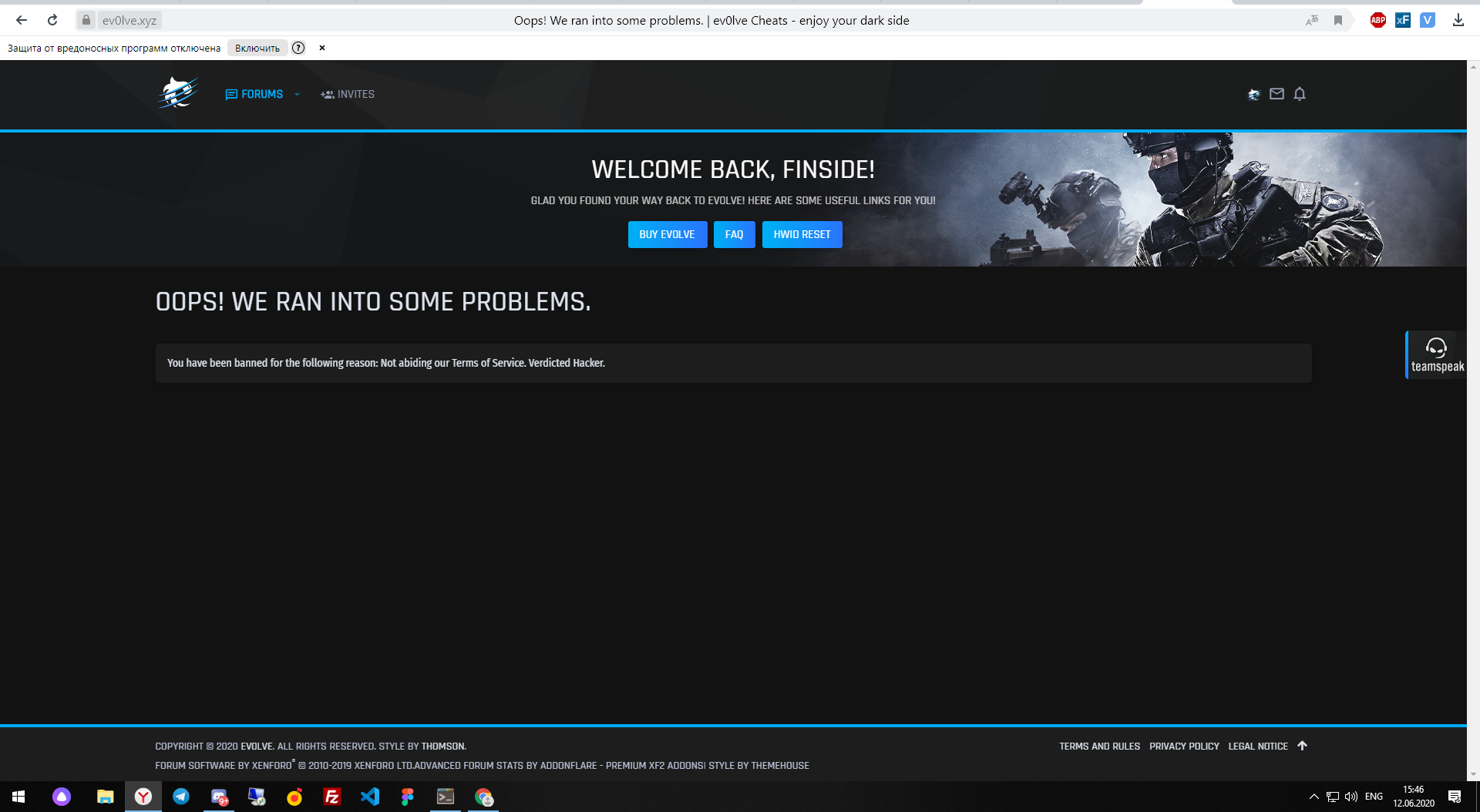1480x812 pixels.
Task: Click the question mark help icon in infobar
Action: (x=298, y=48)
